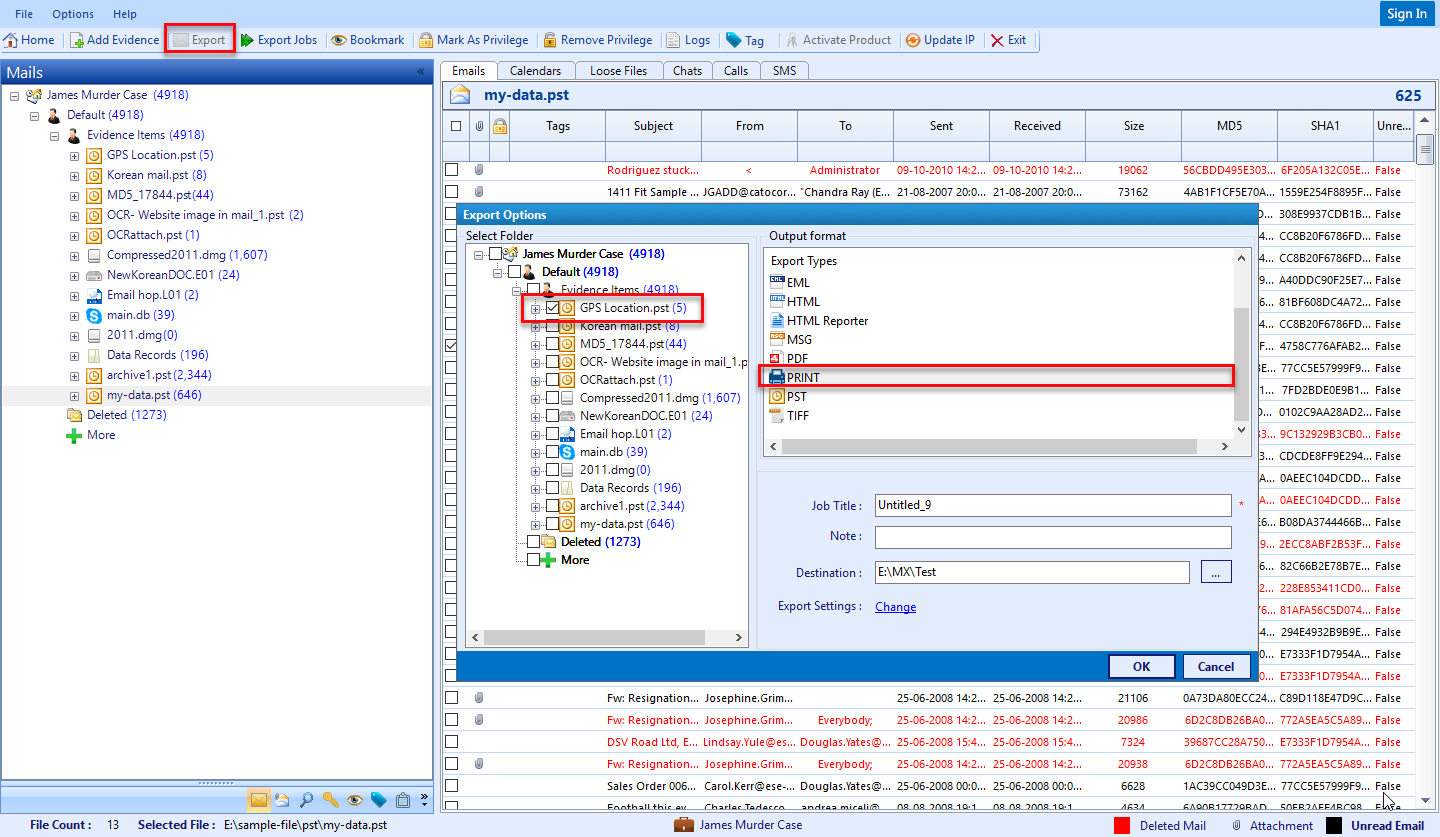Viewport: 1440px width, 837px height.
Task: Expand archive1.pst in the Mails tree
Action: point(74,375)
